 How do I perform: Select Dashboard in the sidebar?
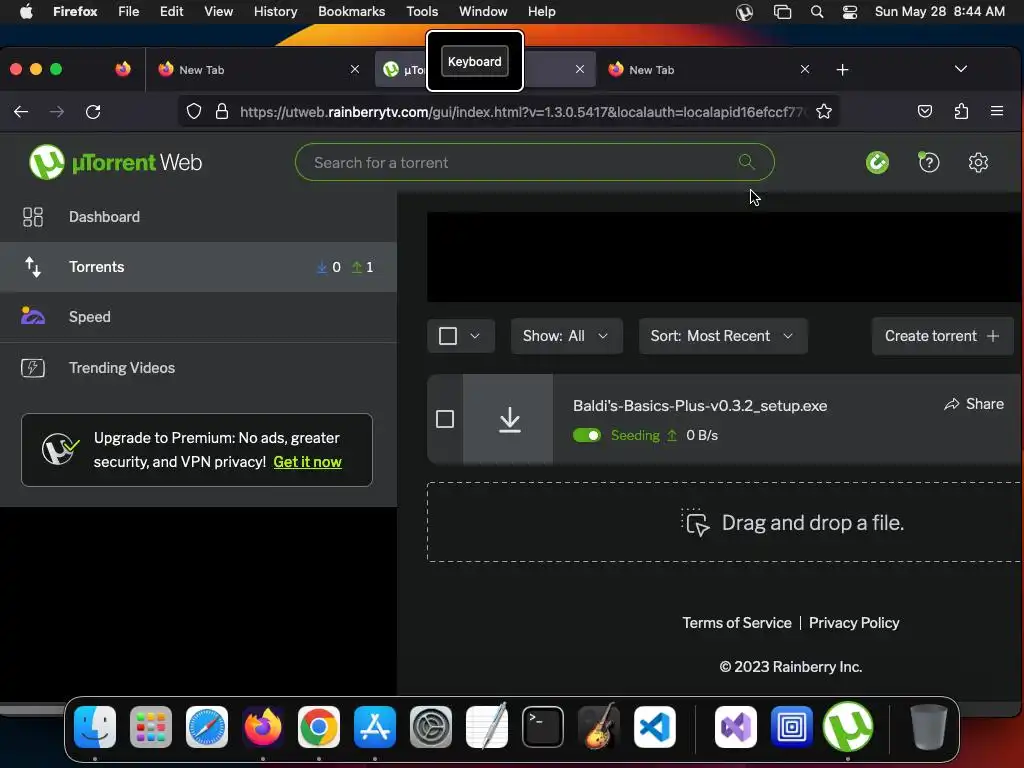point(198,217)
